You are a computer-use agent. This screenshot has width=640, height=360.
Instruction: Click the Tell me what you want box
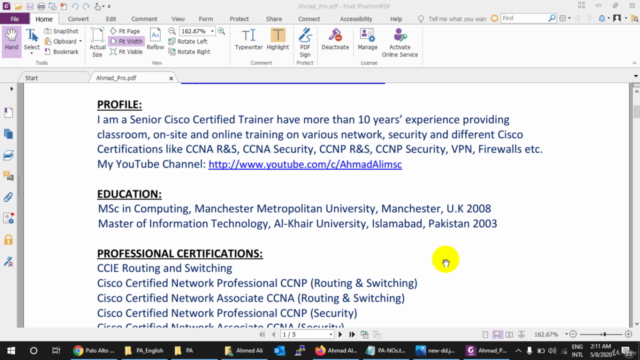coord(457,19)
